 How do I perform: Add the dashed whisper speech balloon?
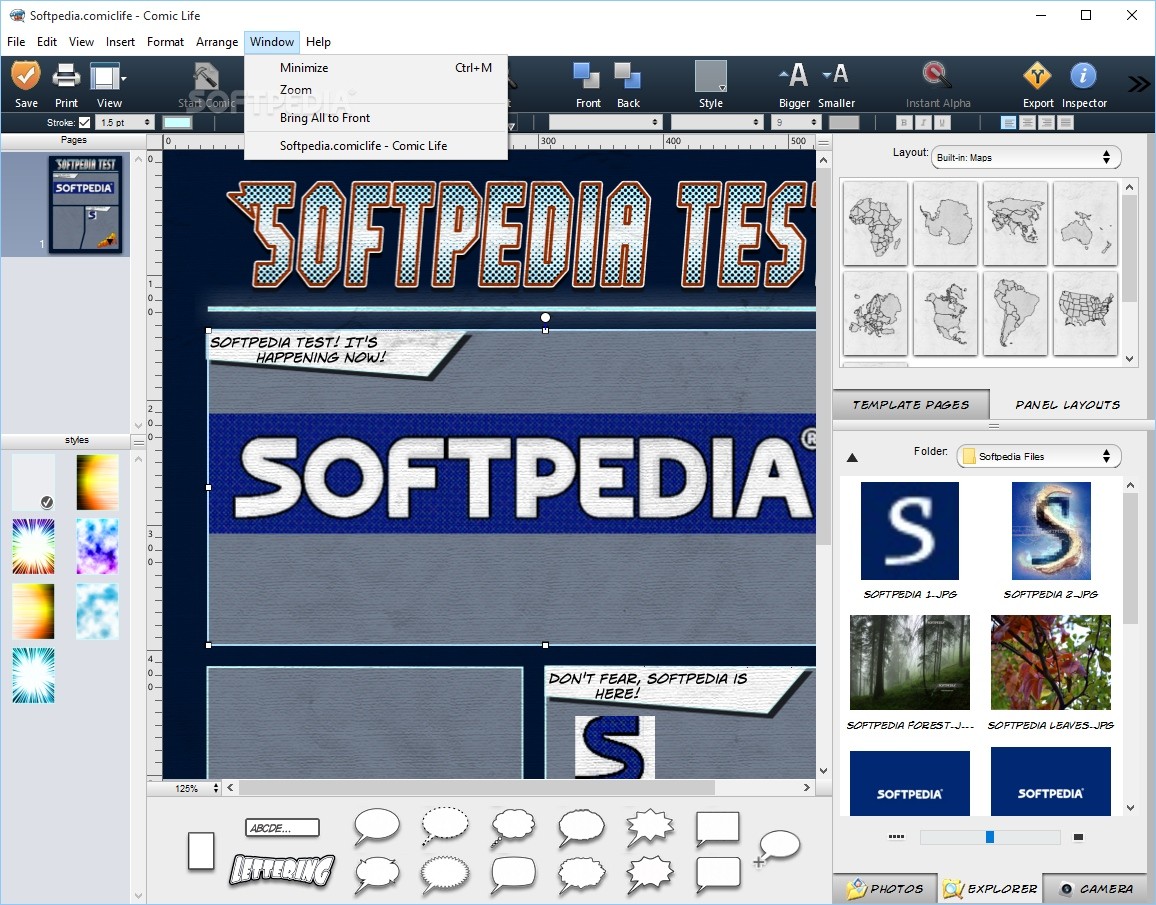tap(445, 825)
